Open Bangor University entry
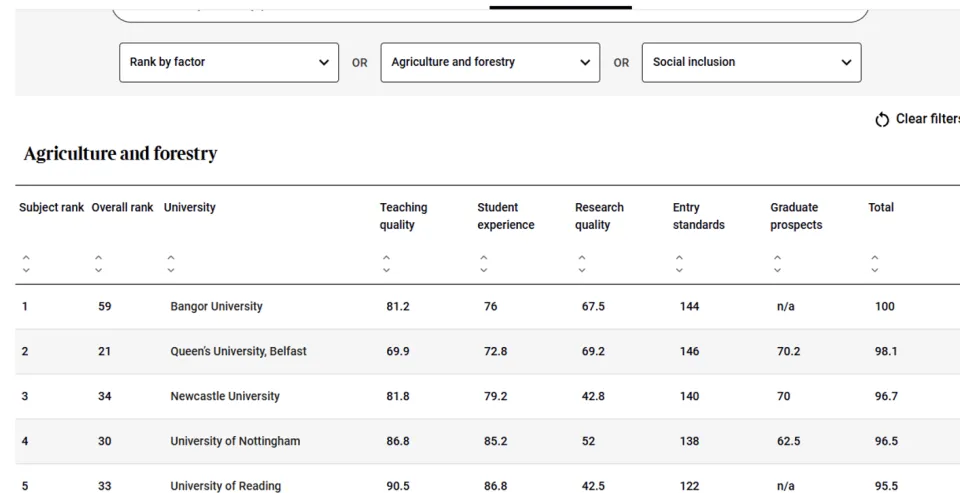The width and height of the screenshot is (960, 493). [216, 307]
